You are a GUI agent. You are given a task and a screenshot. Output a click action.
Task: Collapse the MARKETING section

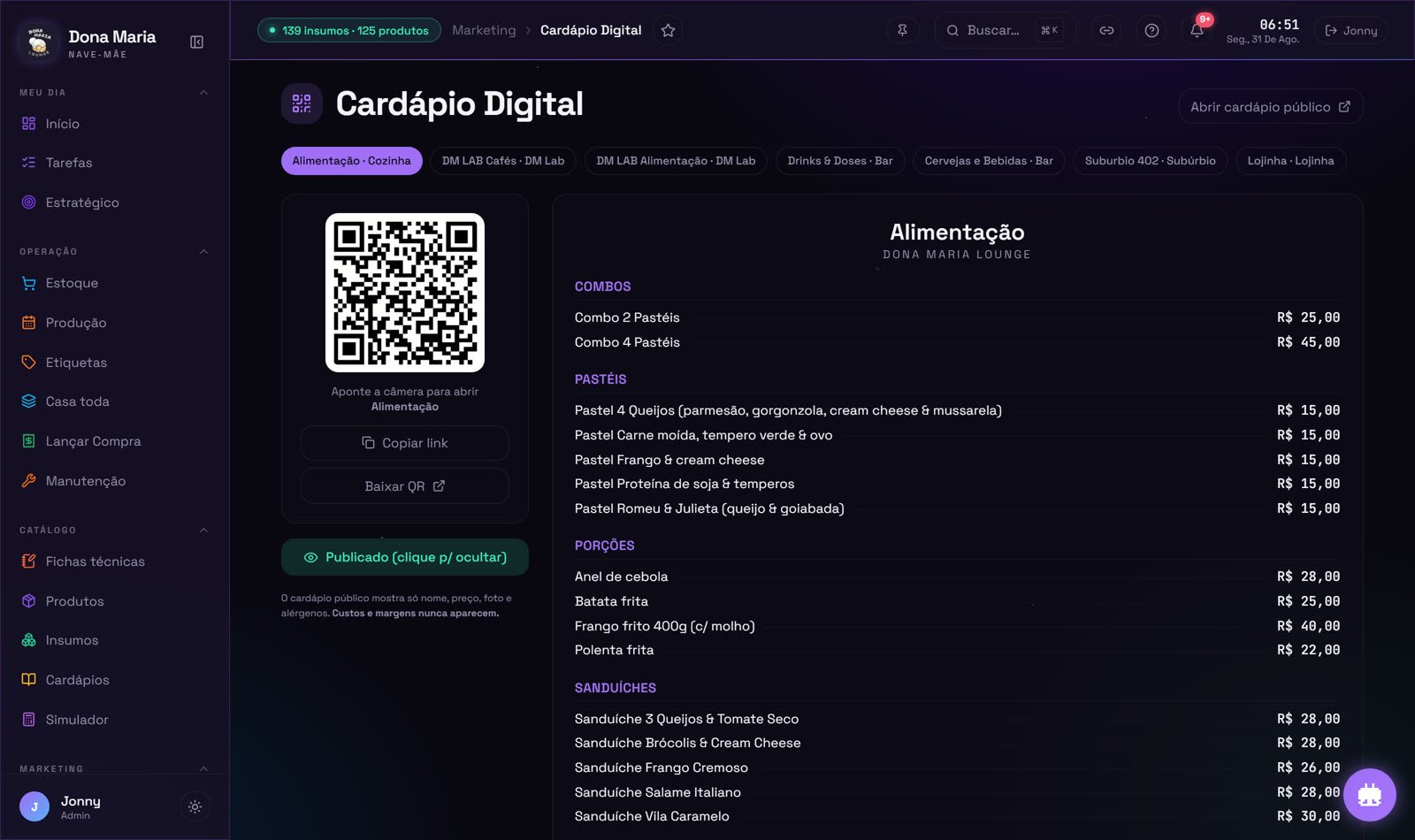click(203, 768)
